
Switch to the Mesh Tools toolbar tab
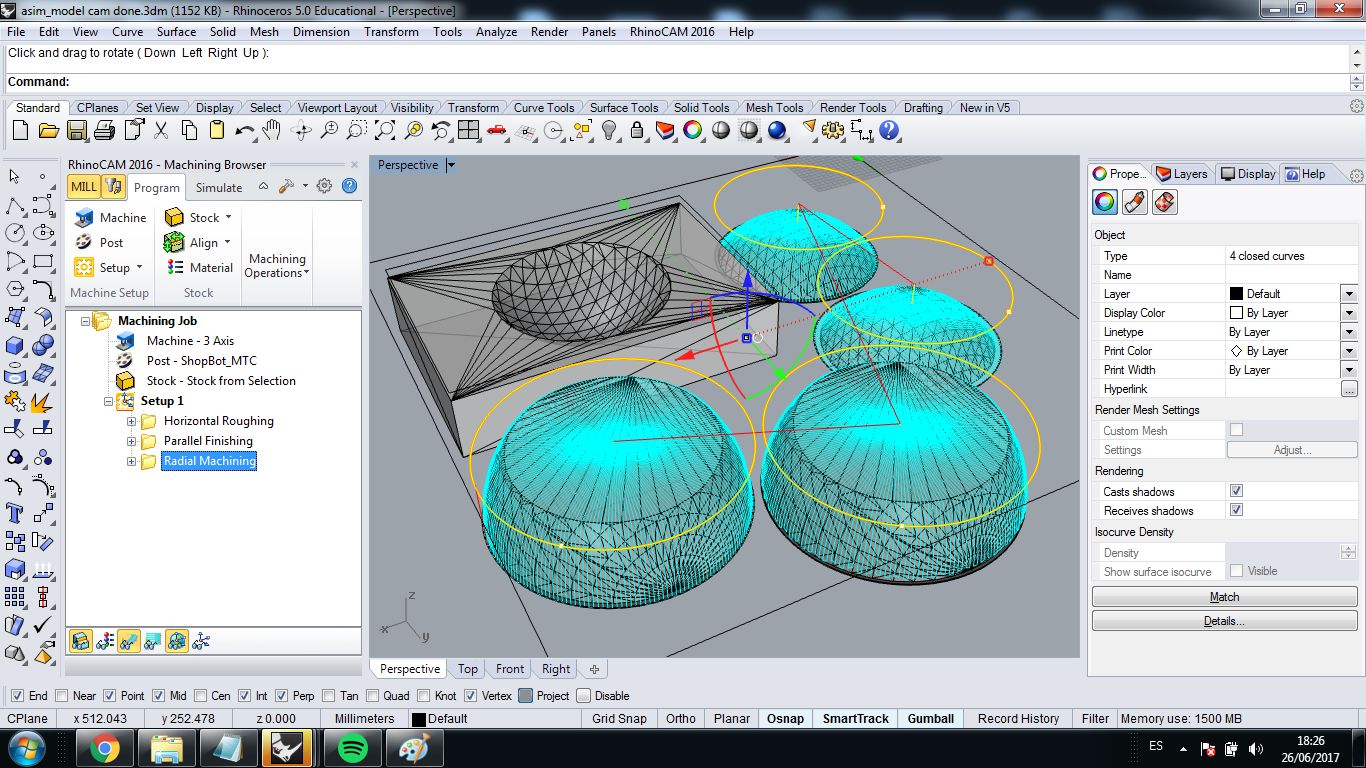tap(774, 108)
